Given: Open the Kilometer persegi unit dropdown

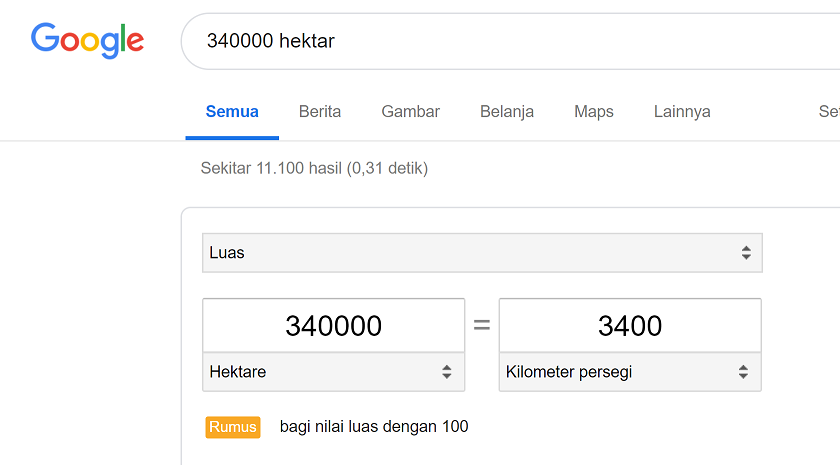Looking at the screenshot, I should pos(630,372).
